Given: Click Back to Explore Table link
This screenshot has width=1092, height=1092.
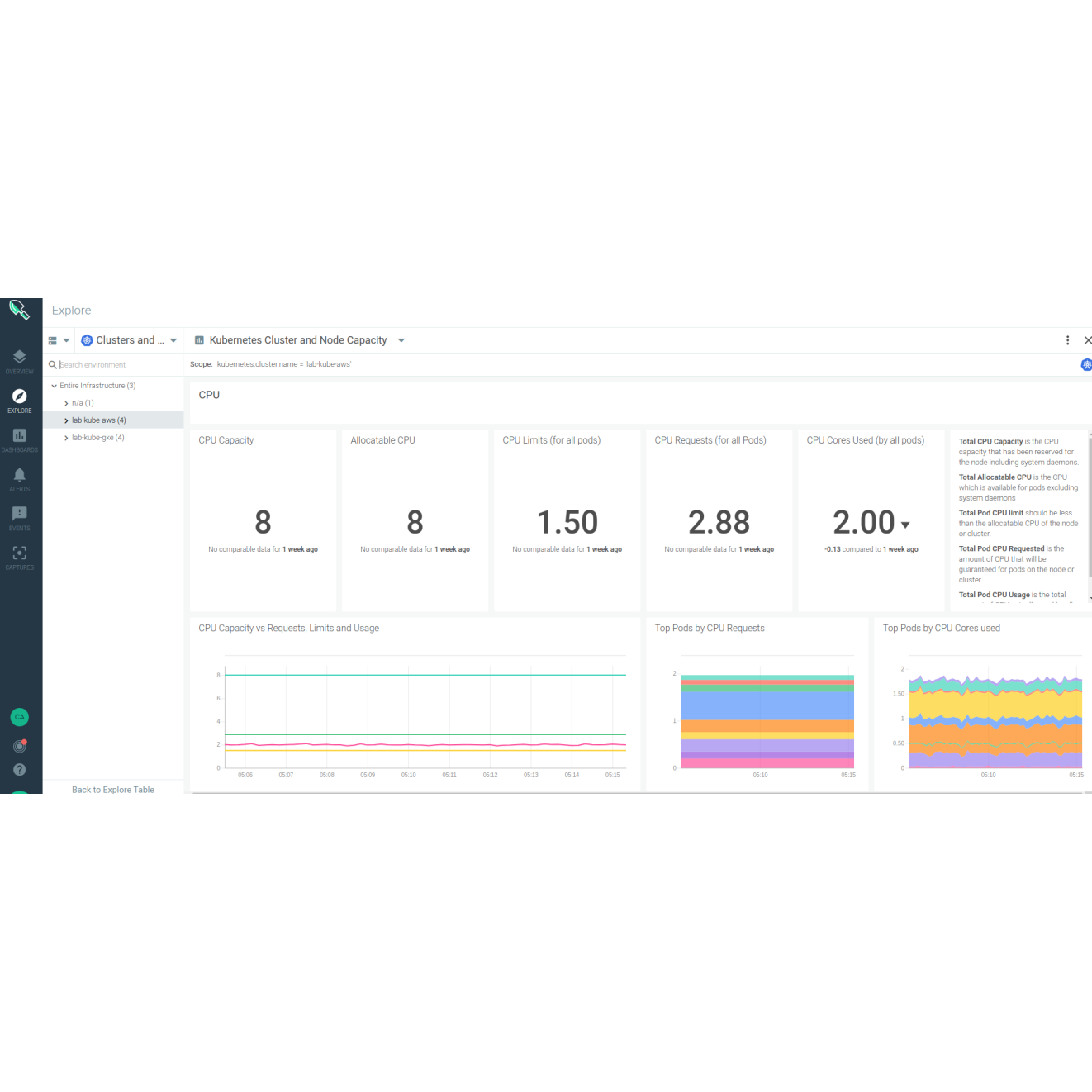Looking at the screenshot, I should coord(112,790).
